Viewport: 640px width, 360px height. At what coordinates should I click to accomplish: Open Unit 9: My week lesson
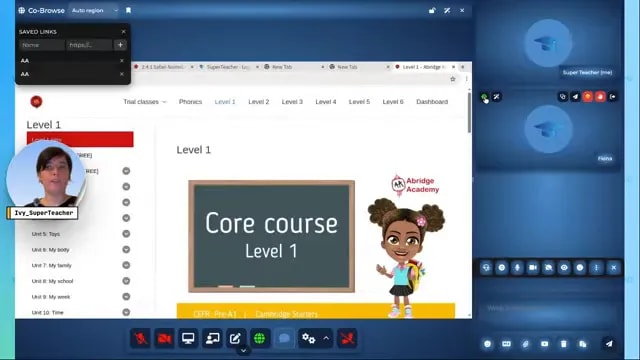[x=51, y=297]
